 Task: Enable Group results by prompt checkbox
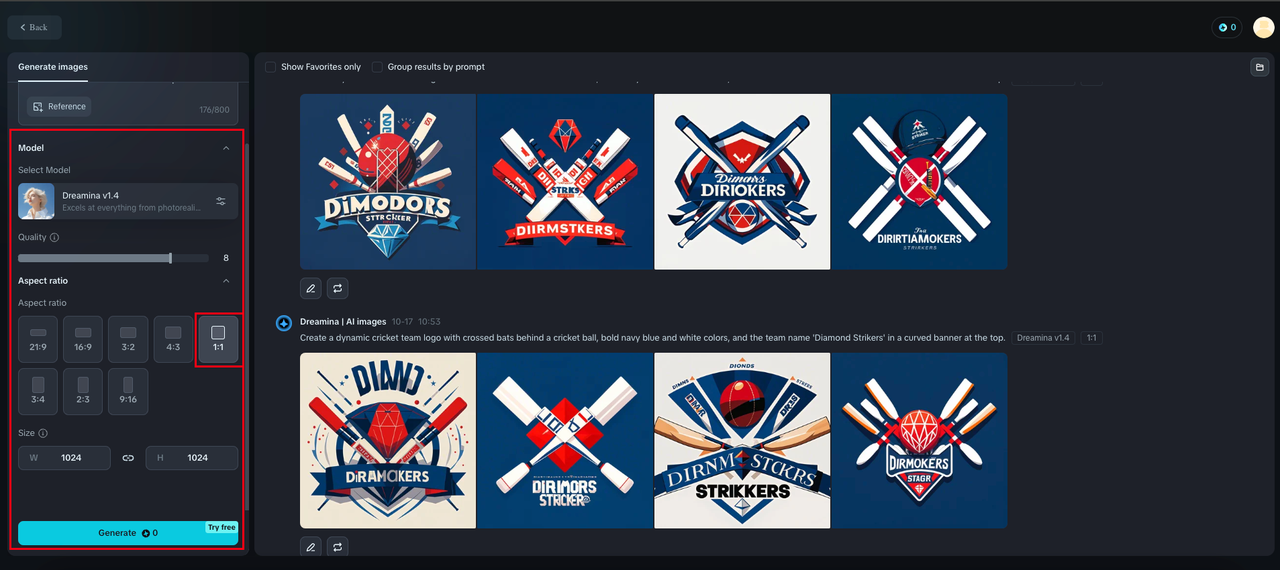pos(377,67)
